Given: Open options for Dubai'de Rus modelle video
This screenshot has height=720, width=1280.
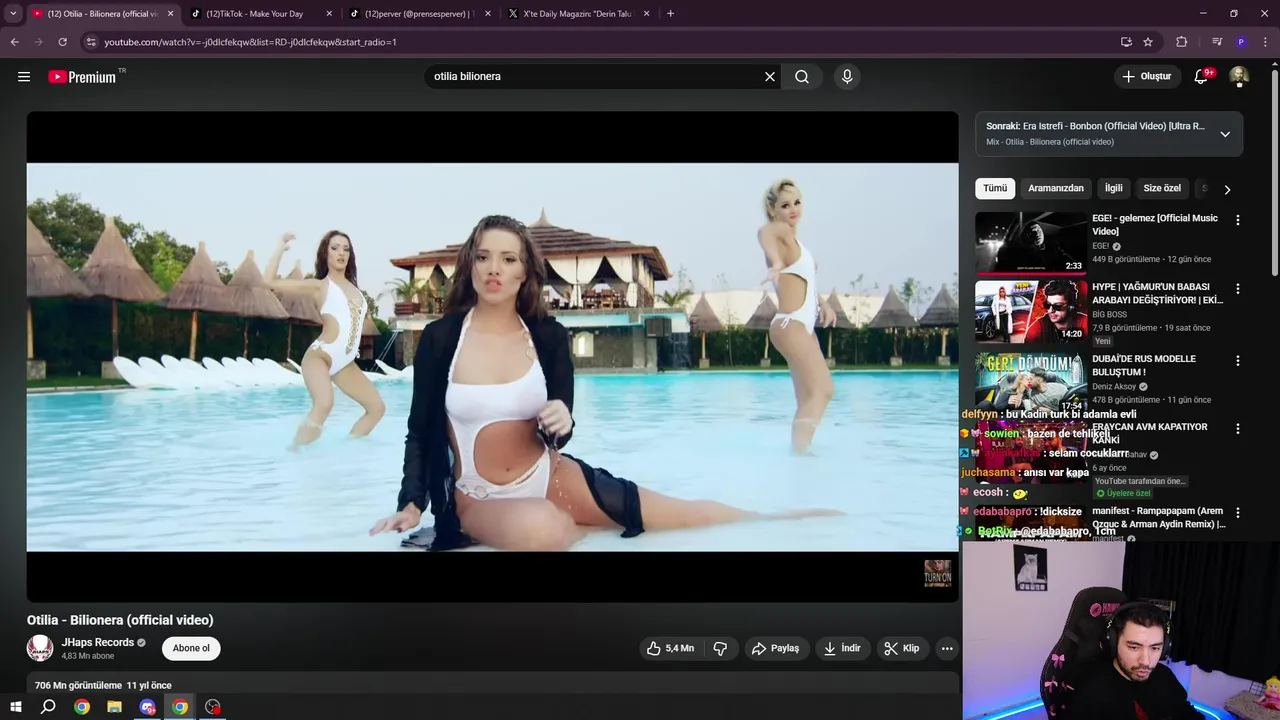Looking at the screenshot, I should click(x=1238, y=361).
